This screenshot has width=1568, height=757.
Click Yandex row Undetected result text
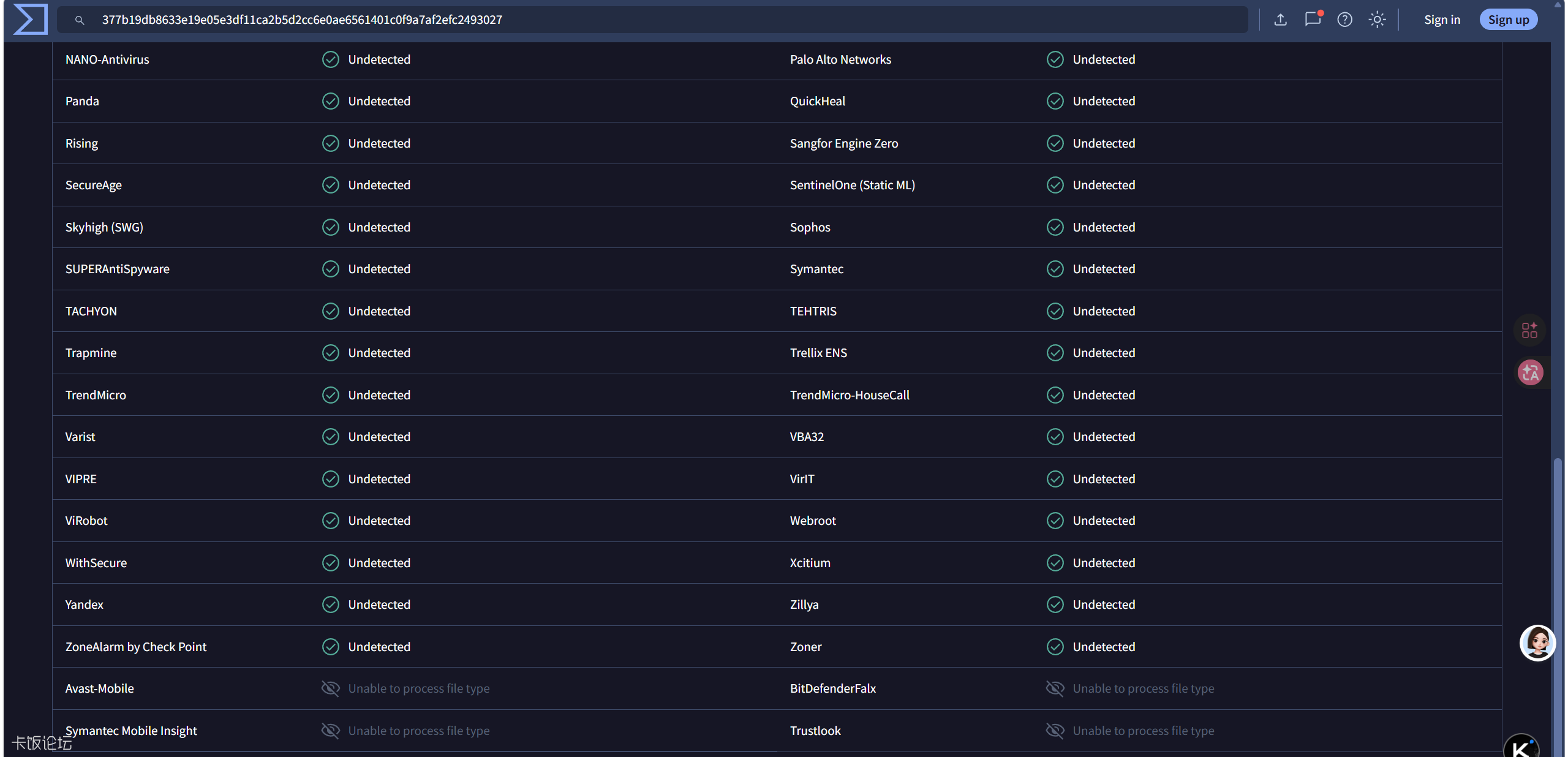coord(380,604)
